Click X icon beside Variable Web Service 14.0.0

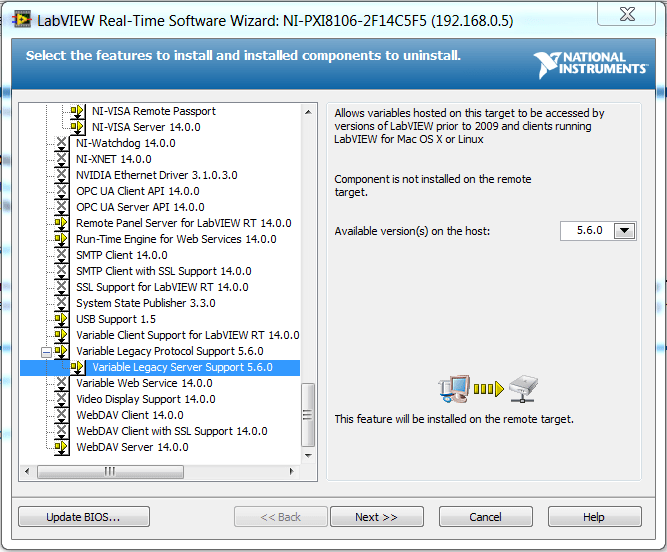[x=62, y=384]
